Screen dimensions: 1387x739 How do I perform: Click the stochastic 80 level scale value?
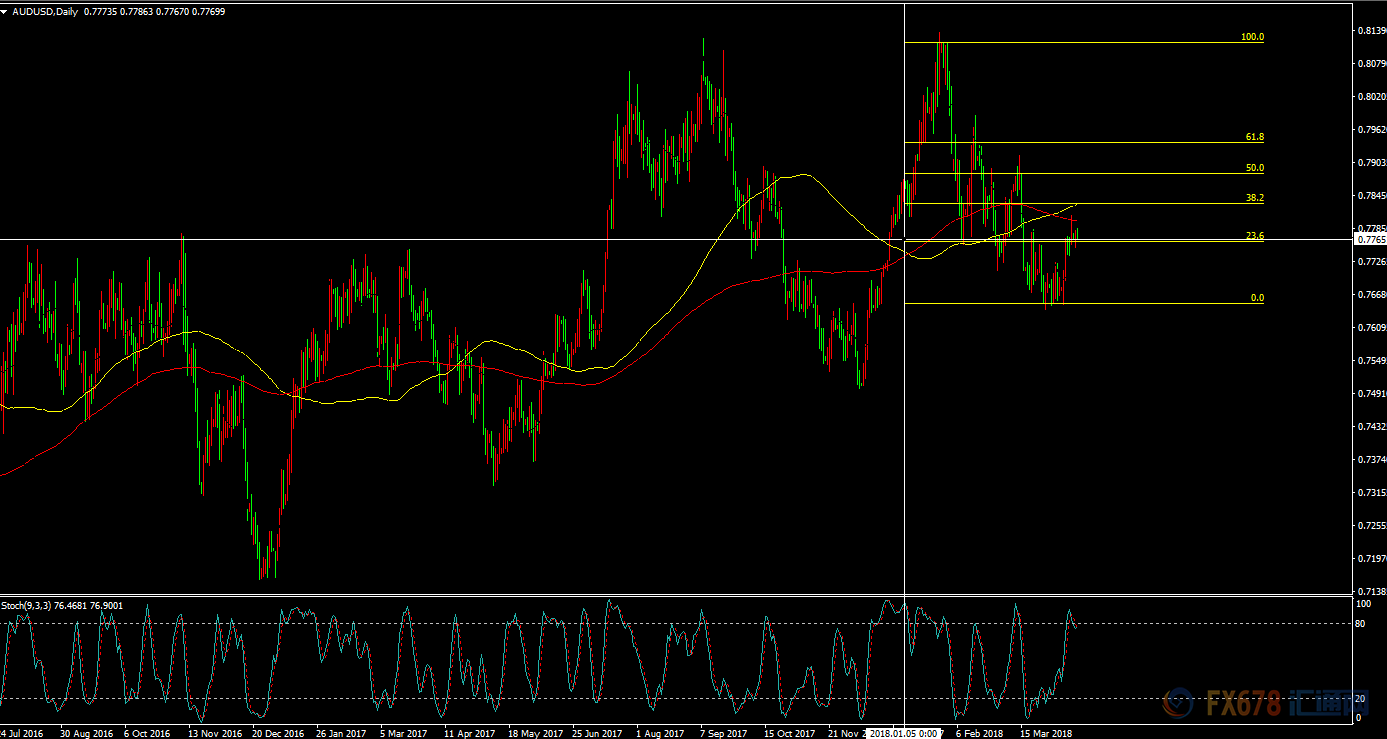[1359, 624]
